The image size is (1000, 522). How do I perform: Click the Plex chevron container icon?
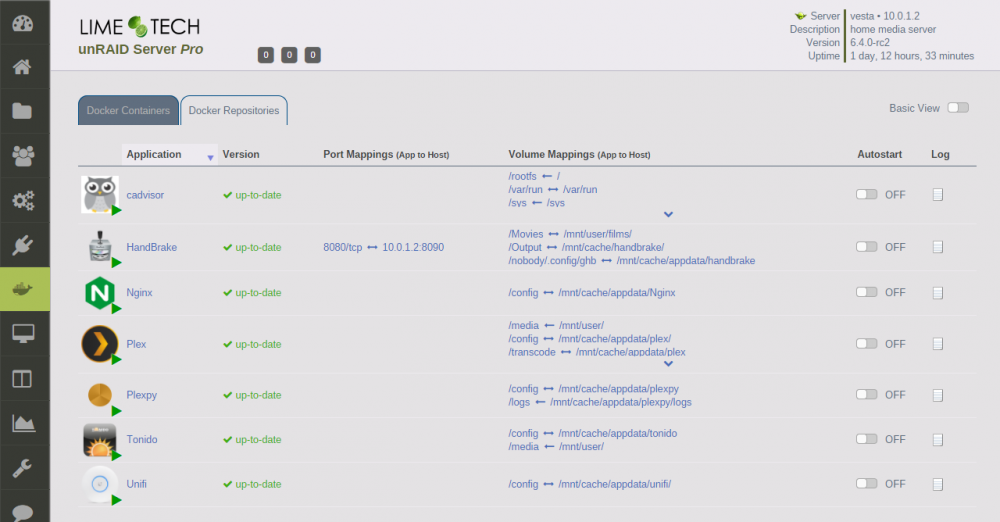click(100, 344)
